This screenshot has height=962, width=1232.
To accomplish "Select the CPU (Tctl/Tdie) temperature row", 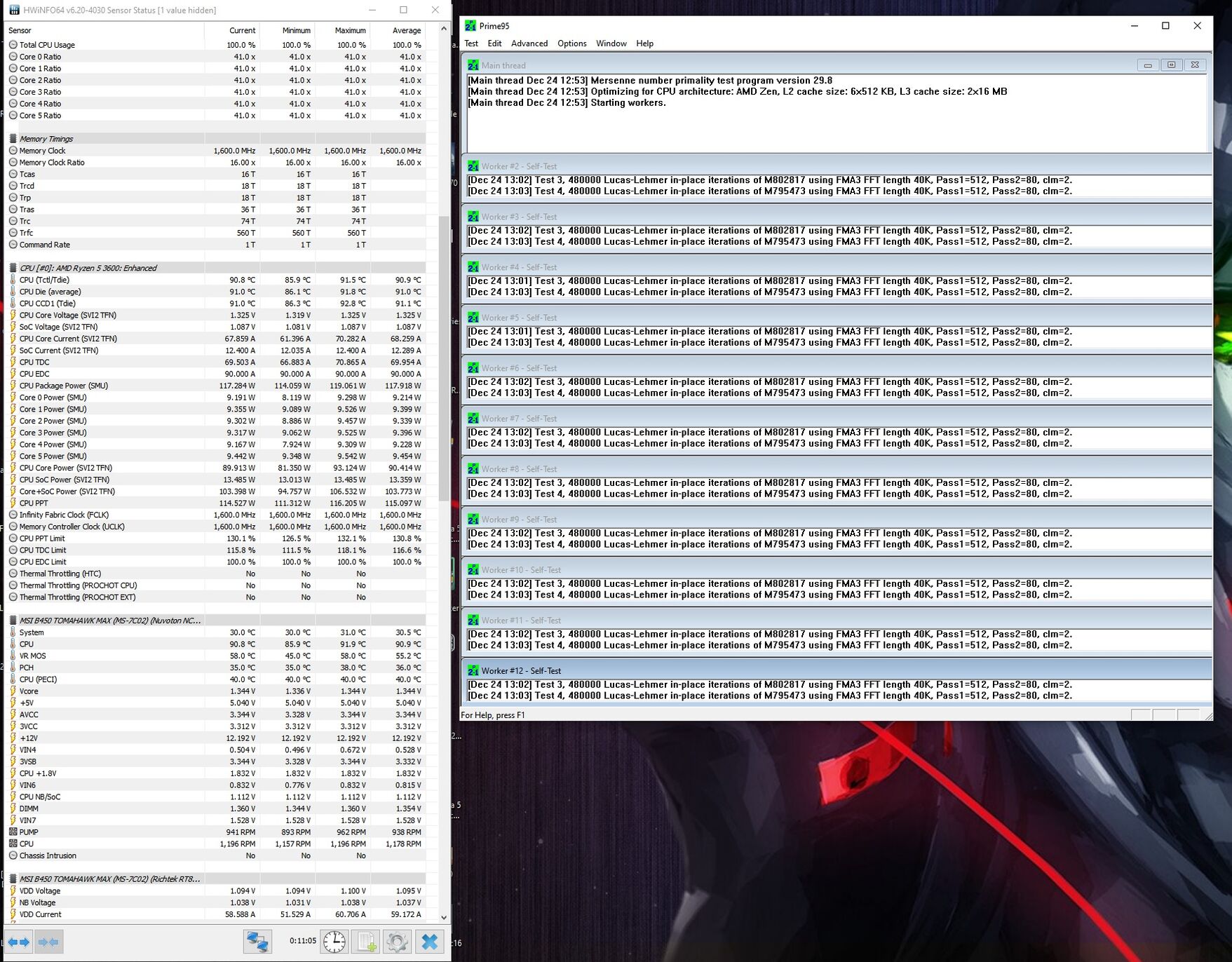I will coord(216,280).
